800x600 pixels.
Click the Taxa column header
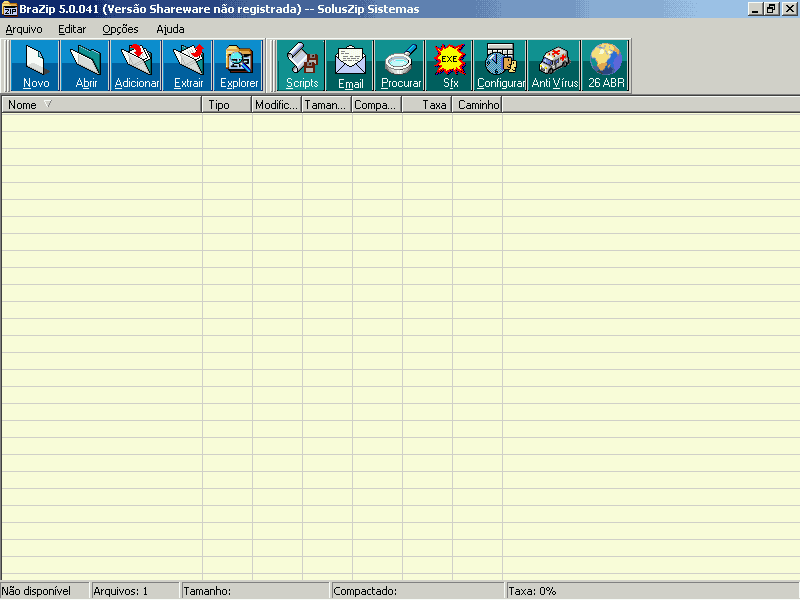click(x=427, y=104)
